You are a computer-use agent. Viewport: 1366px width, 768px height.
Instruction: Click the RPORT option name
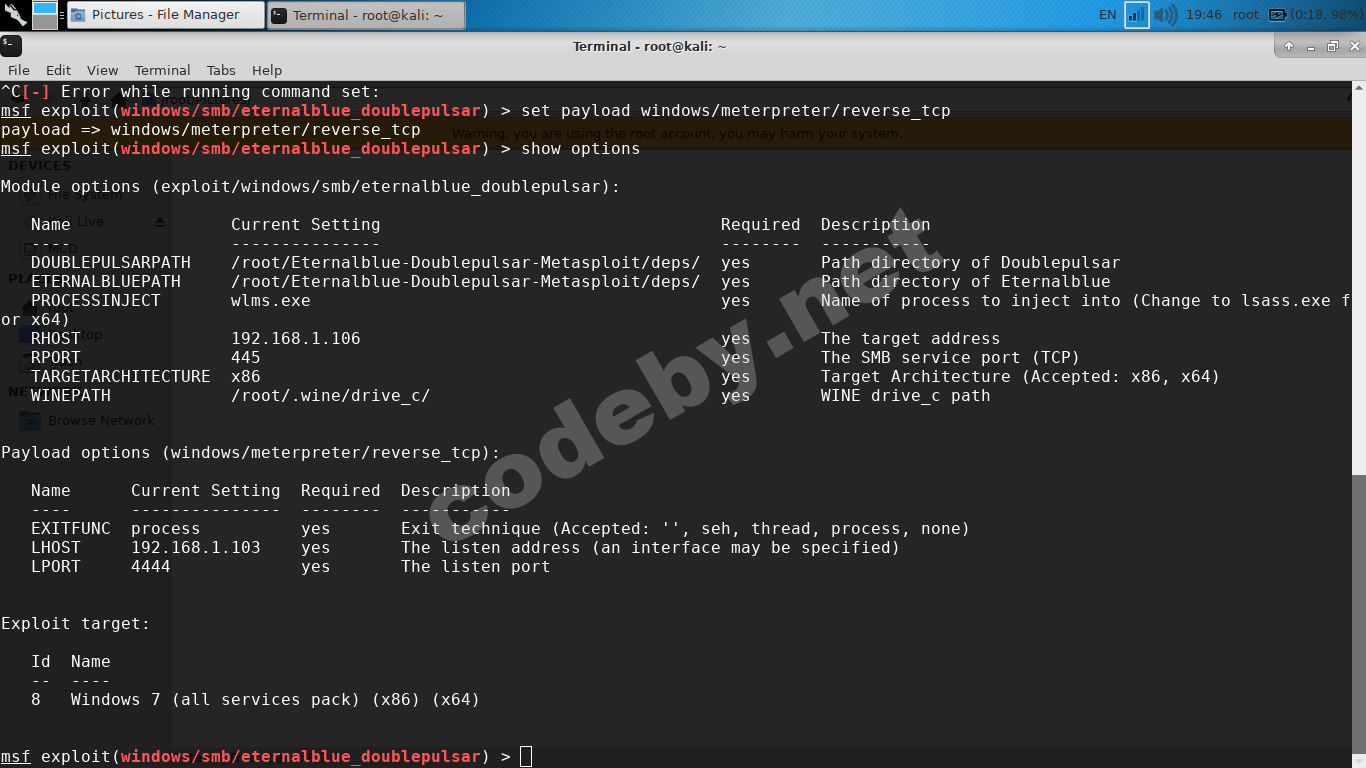56,357
